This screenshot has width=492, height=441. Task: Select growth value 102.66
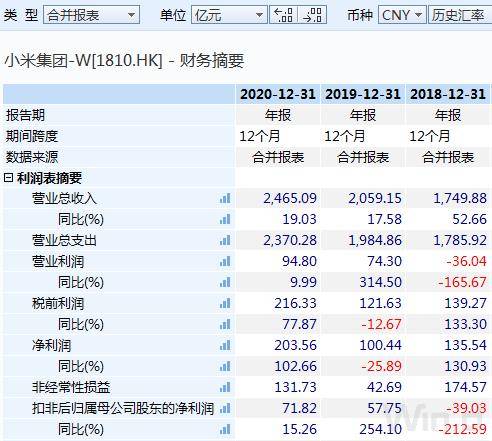(295, 366)
